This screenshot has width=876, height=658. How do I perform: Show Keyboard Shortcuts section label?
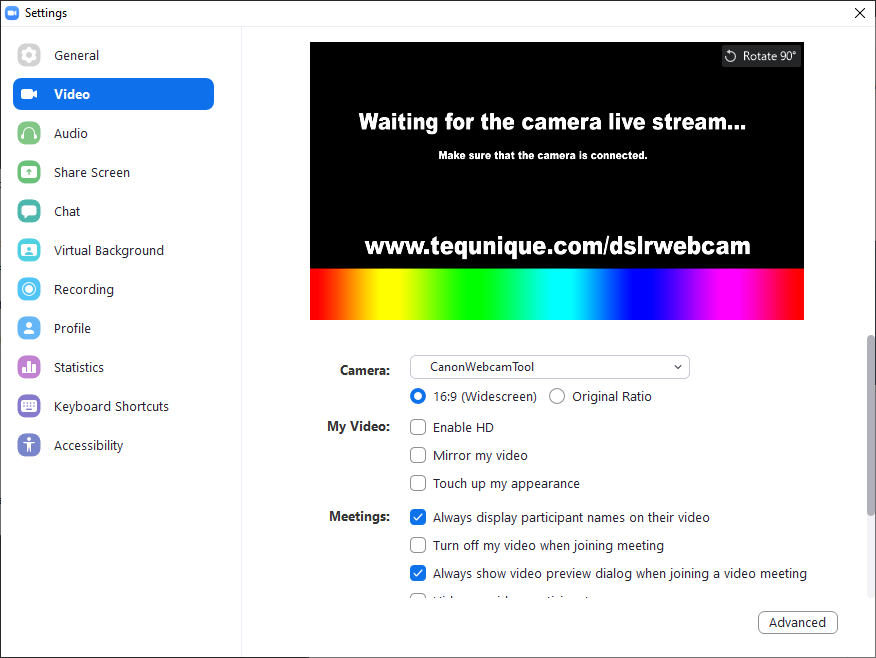point(111,407)
